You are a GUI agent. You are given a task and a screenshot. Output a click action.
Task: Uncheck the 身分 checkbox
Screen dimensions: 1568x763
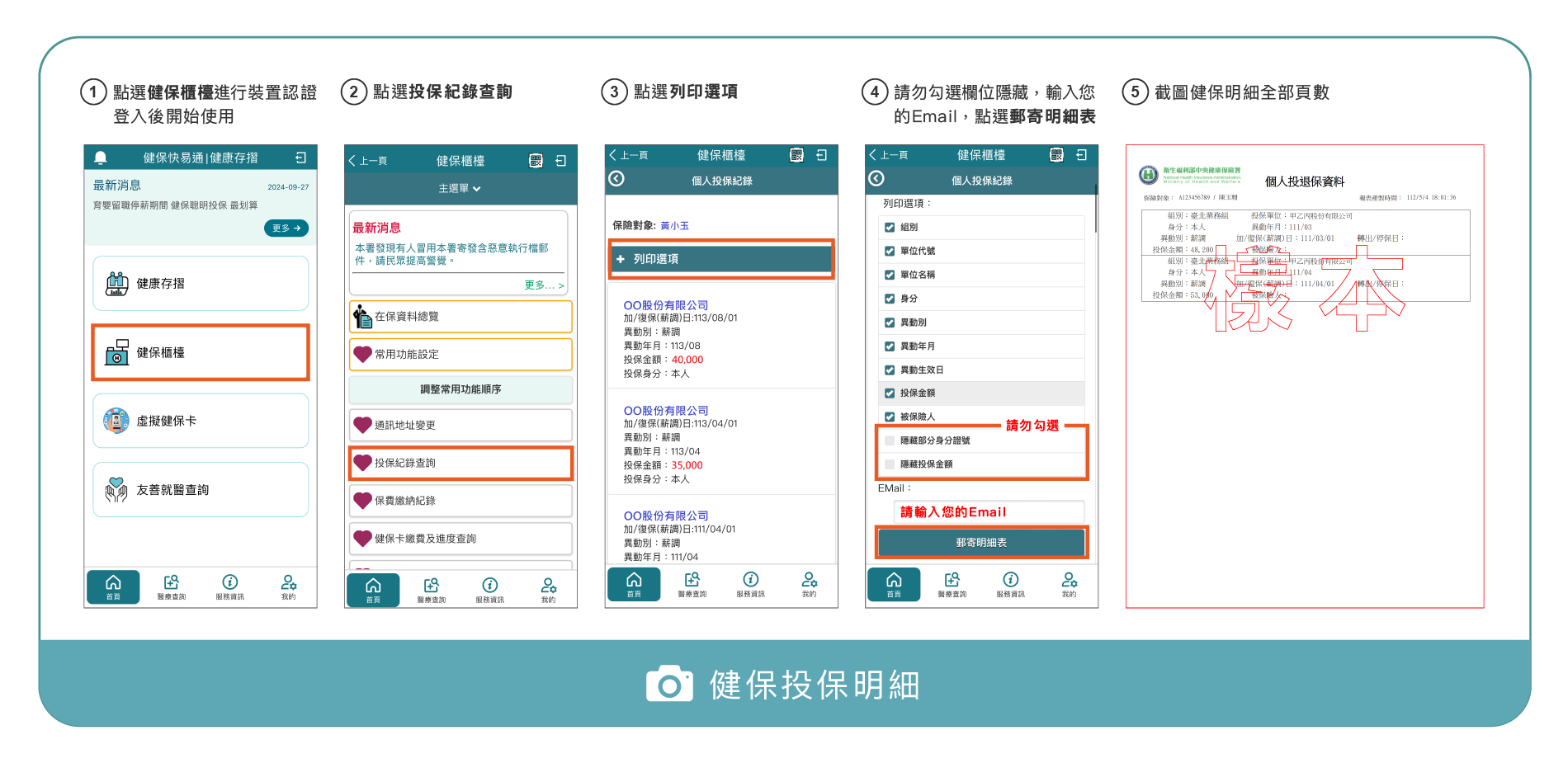click(890, 299)
